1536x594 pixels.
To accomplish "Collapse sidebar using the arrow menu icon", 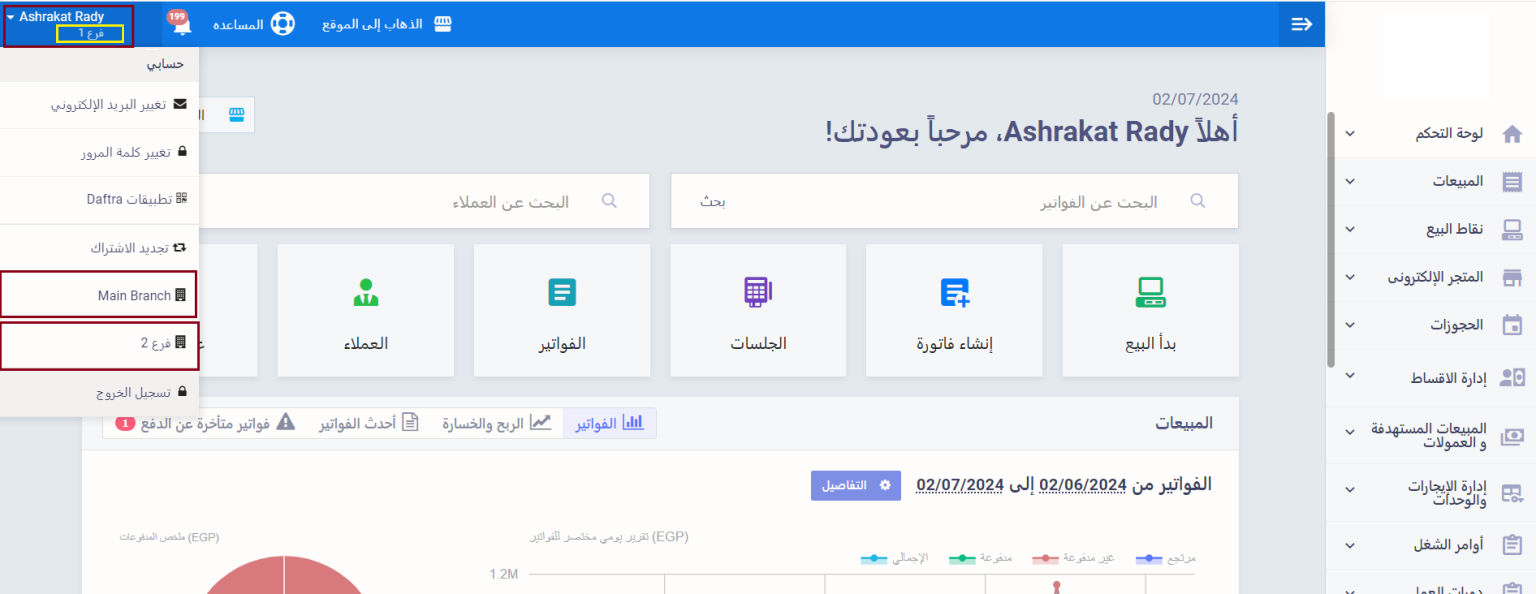I will [x=1301, y=24].
